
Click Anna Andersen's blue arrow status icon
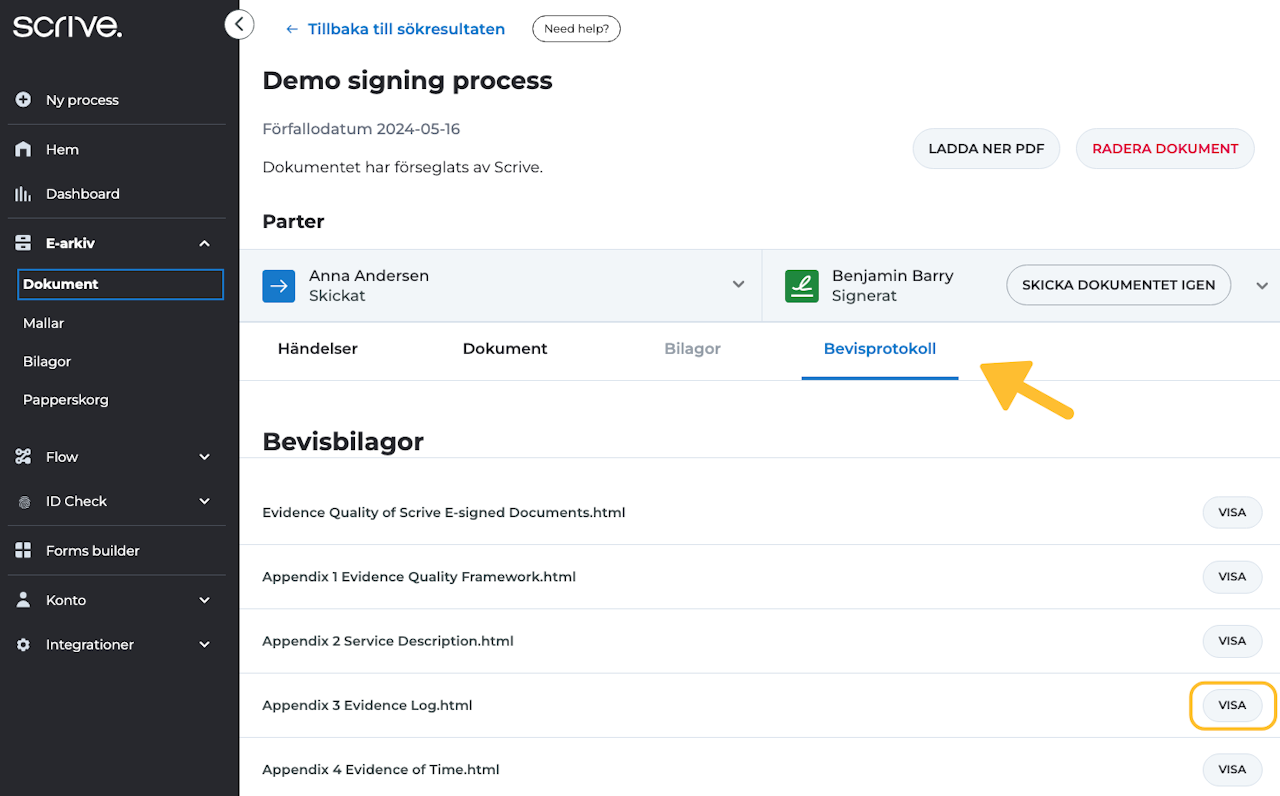coord(279,285)
